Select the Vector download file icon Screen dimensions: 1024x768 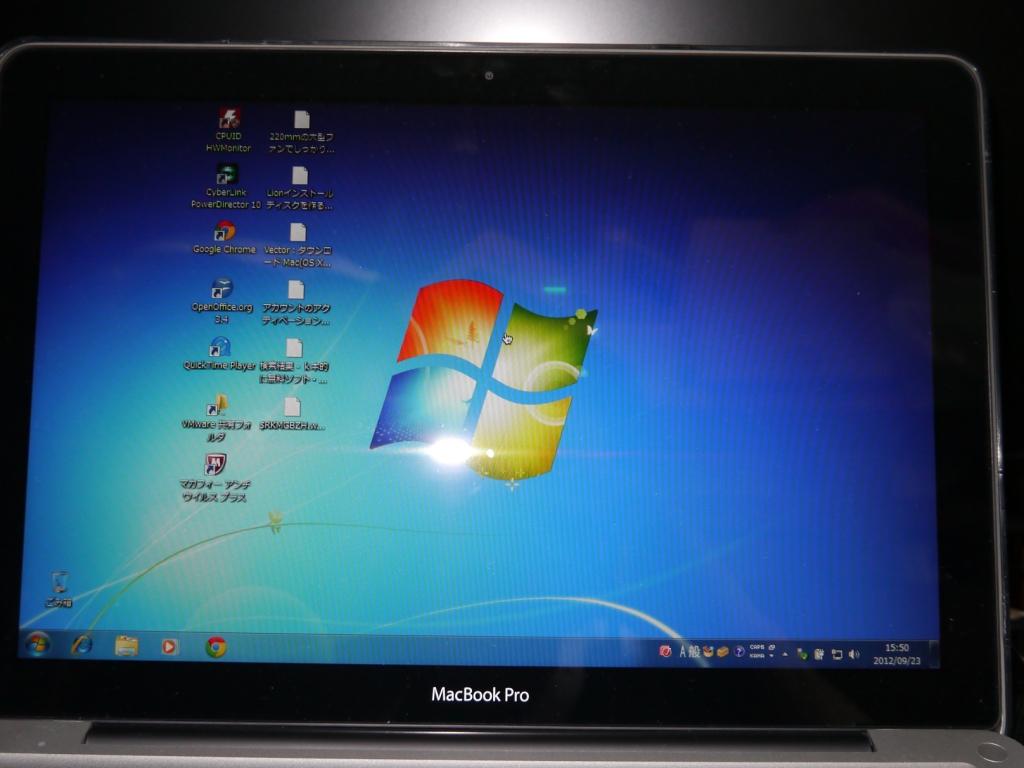298,246
